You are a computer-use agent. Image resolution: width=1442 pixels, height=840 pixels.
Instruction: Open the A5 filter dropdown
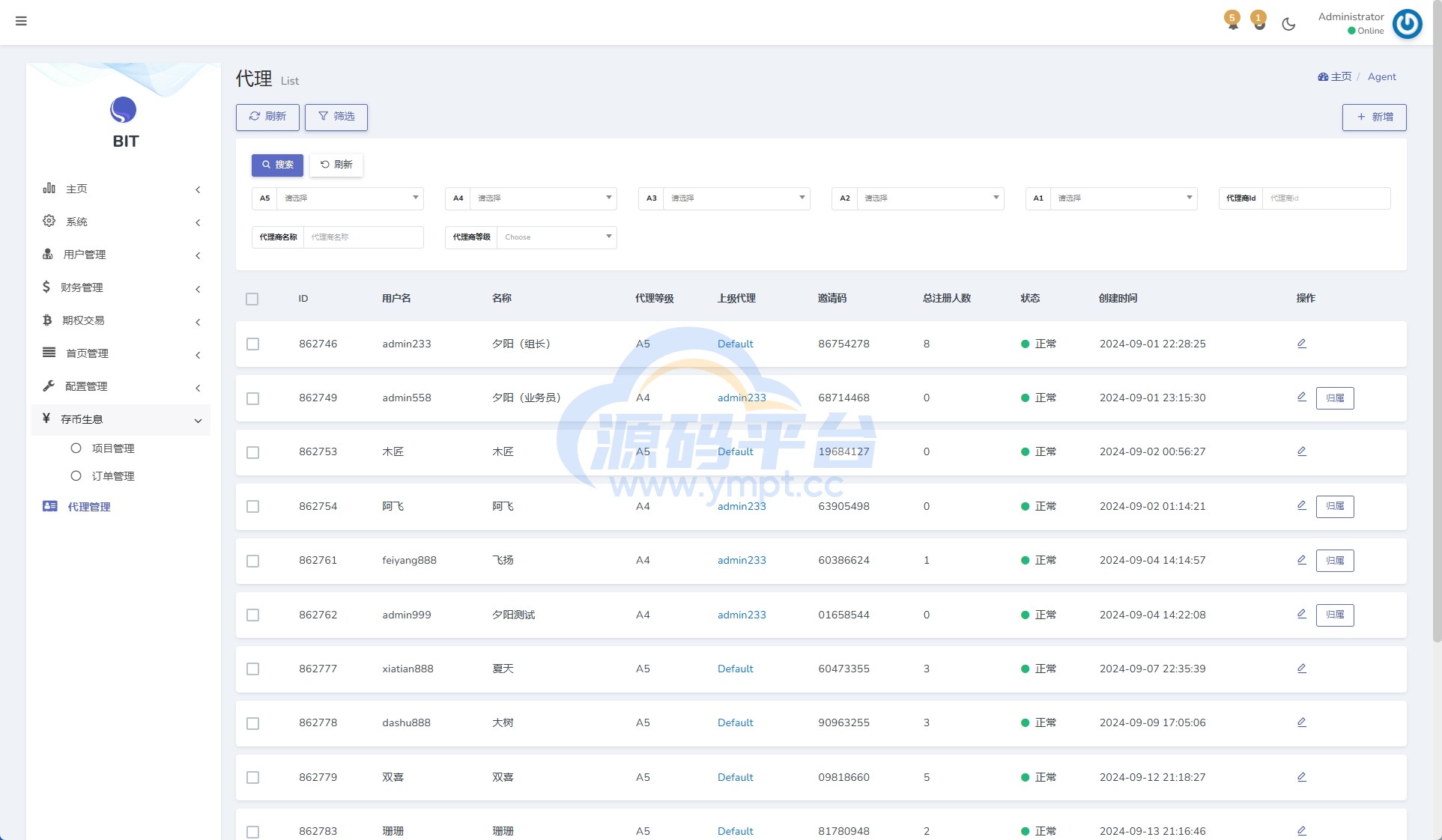[350, 198]
